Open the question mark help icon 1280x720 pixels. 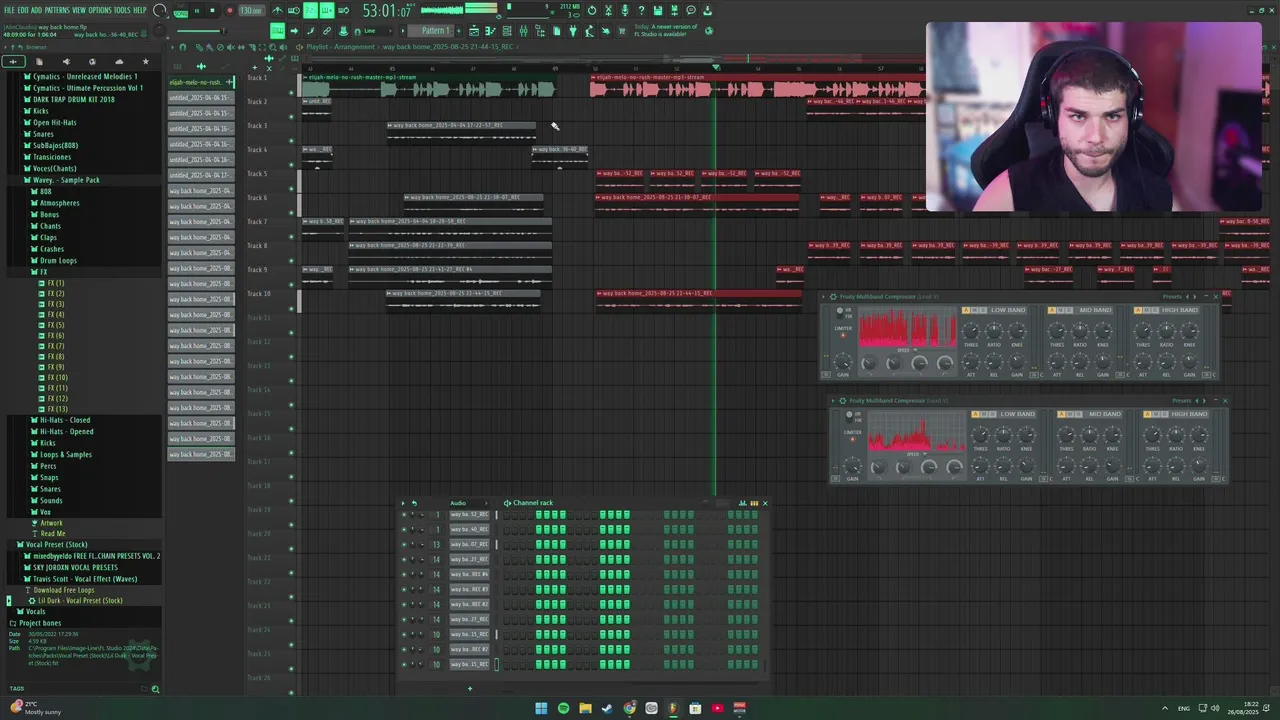pyautogui.click(x=641, y=10)
